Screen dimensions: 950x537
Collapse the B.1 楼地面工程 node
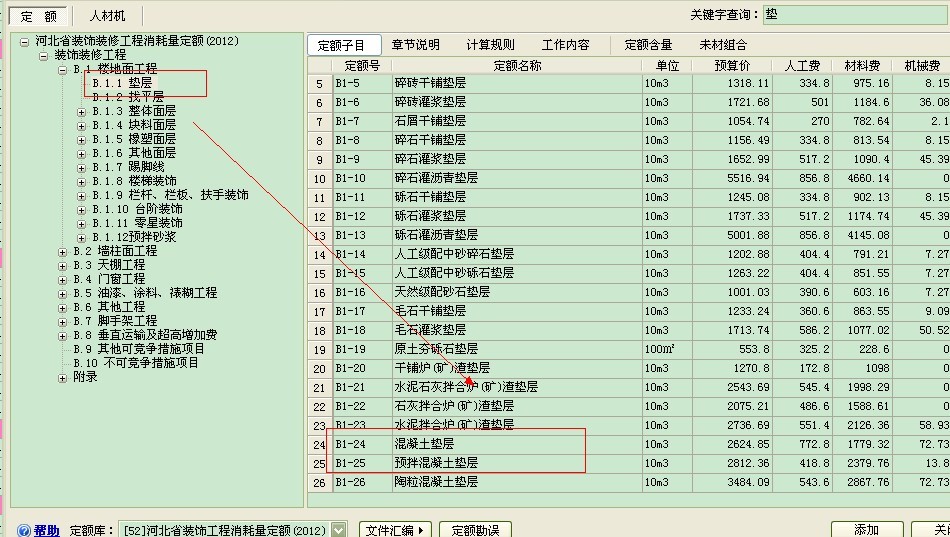(62, 70)
